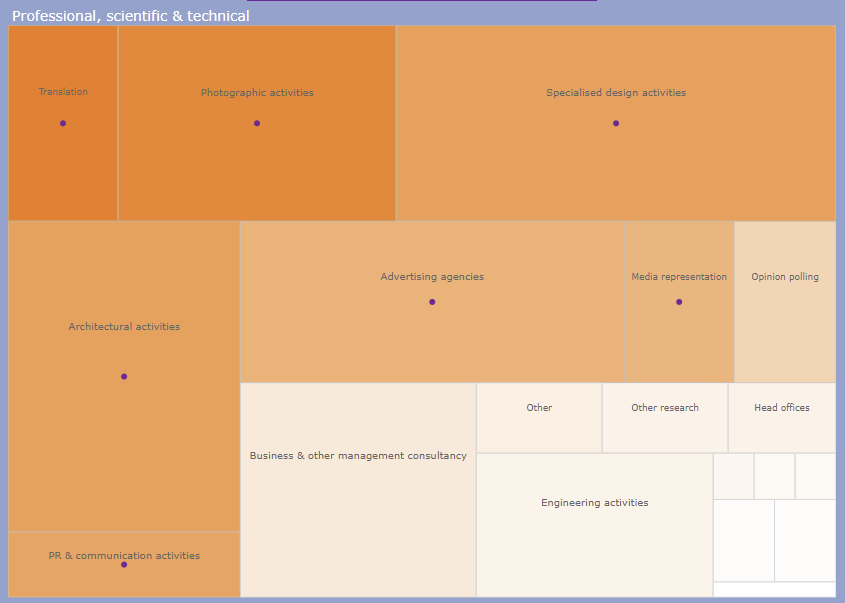Viewport: 845px width, 603px height.
Task: Click the Architectural activities label
Action: pos(124,327)
